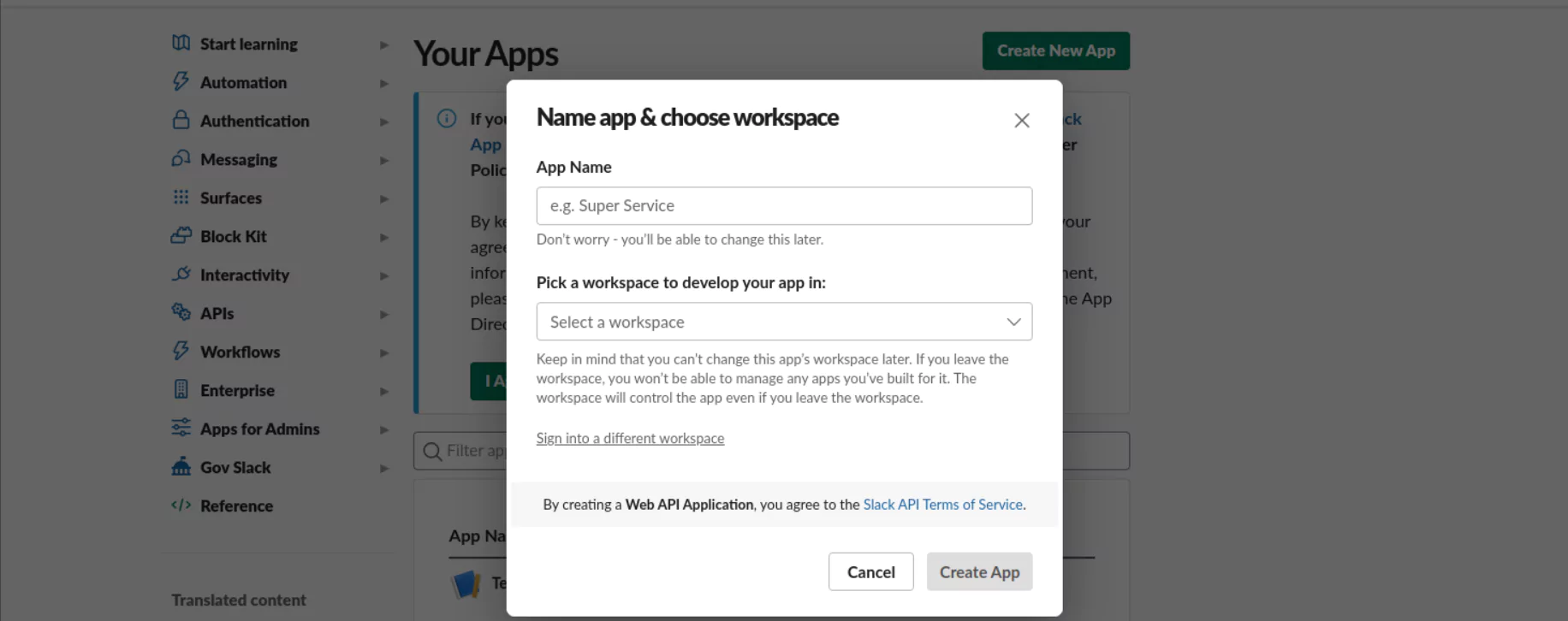Open APIs menu item
Screen dimensions: 1568x621
217,313
